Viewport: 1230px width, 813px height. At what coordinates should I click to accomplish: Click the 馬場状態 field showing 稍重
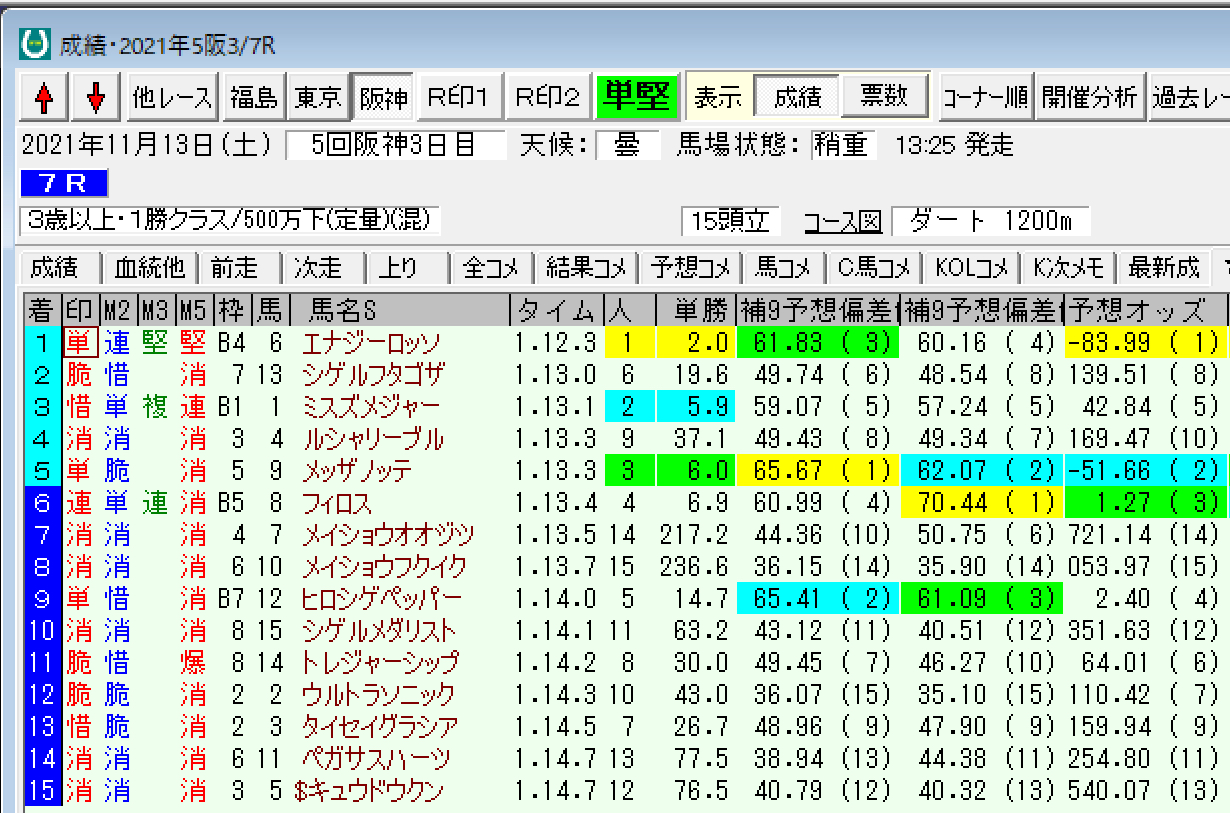coord(843,146)
